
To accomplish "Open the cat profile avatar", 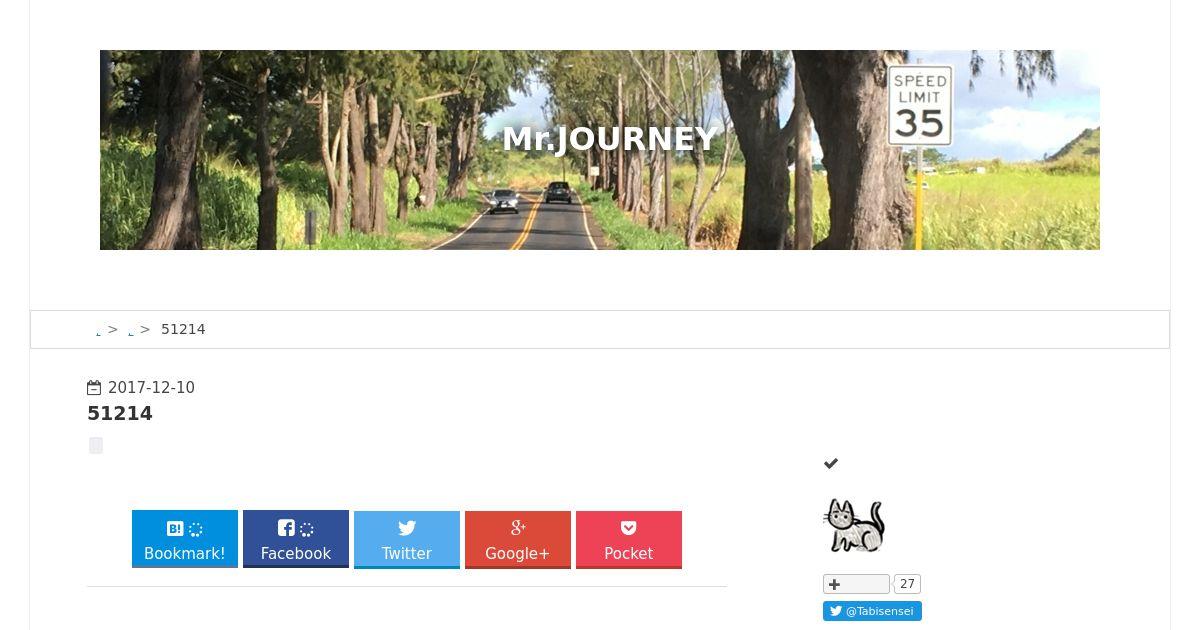I will tap(854, 525).
